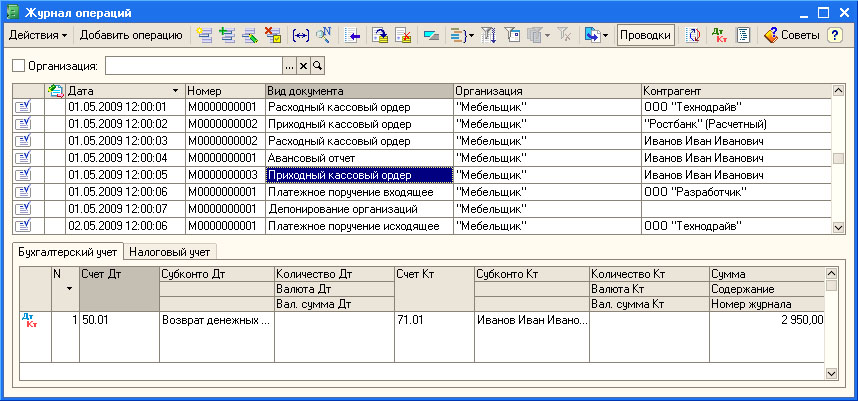
Task: Click the Dt/Kt posting result icon in toolbar
Action: pyautogui.click(x=720, y=36)
